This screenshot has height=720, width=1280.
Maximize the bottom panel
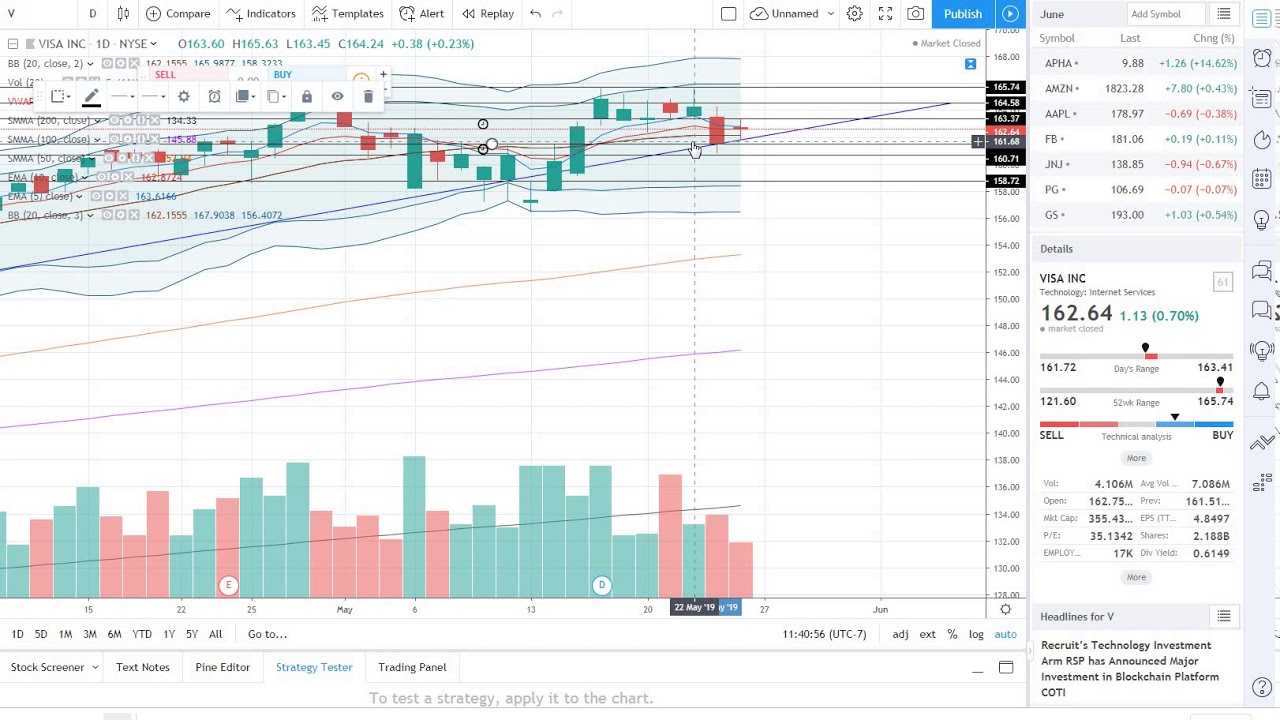coord(1006,668)
